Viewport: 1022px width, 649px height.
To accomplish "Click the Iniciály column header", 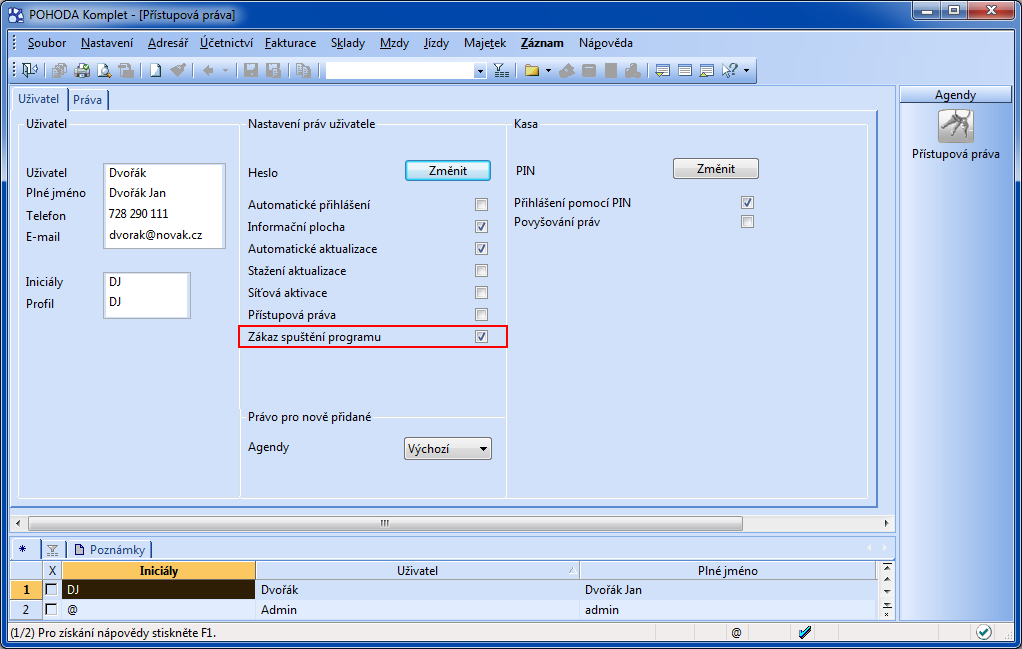I will [x=158, y=571].
